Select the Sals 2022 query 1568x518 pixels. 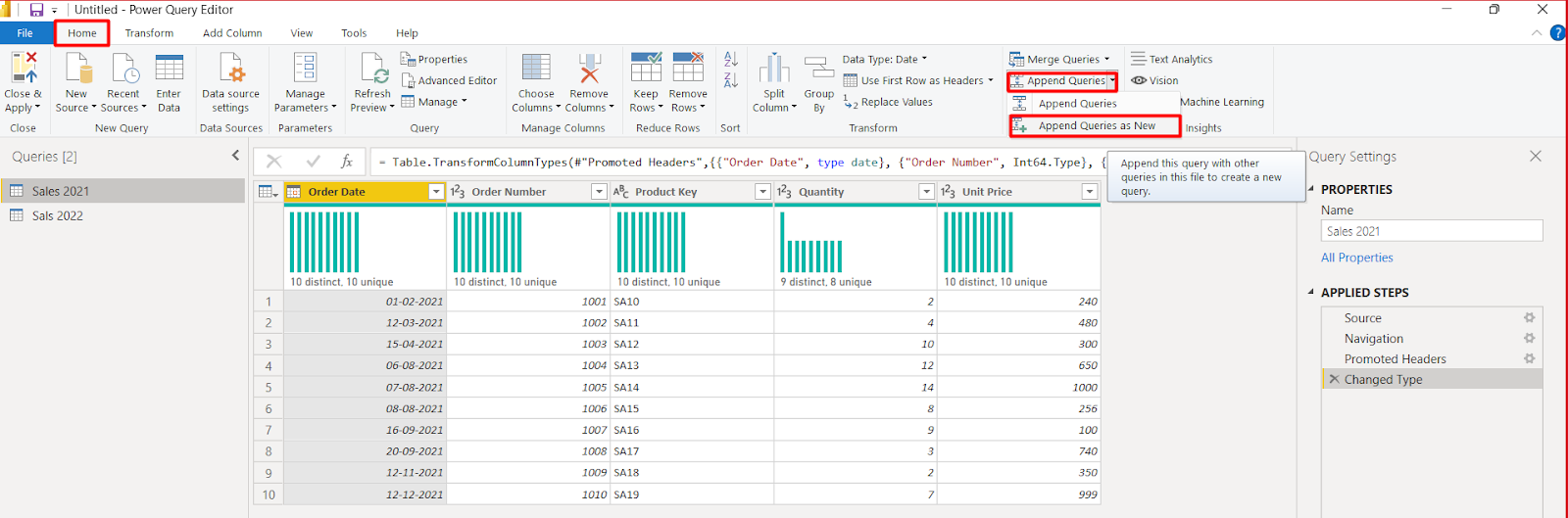click(57, 215)
